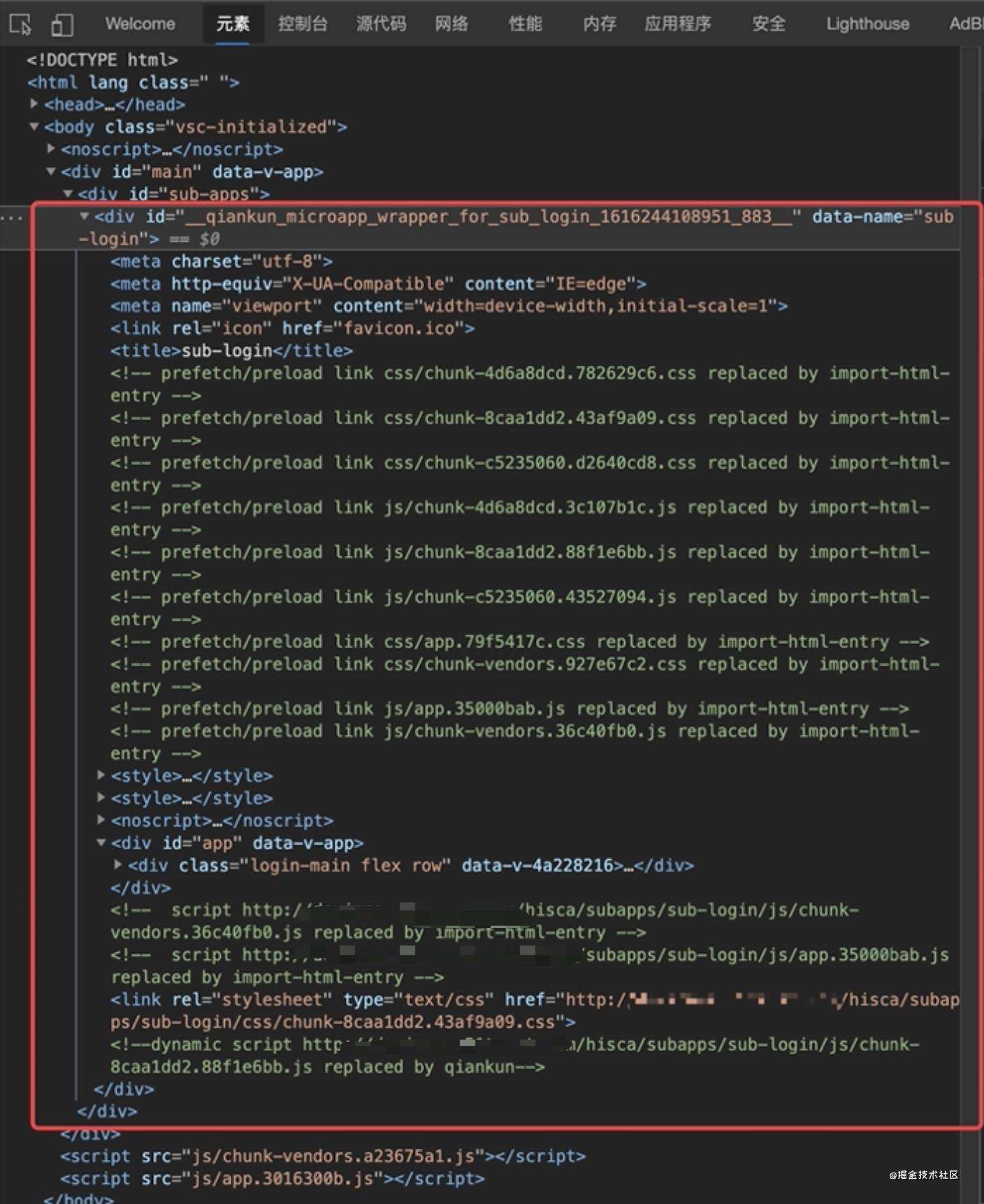The height and width of the screenshot is (1204, 984).
Task: Open the 应用程序 tab
Action: pos(678,24)
